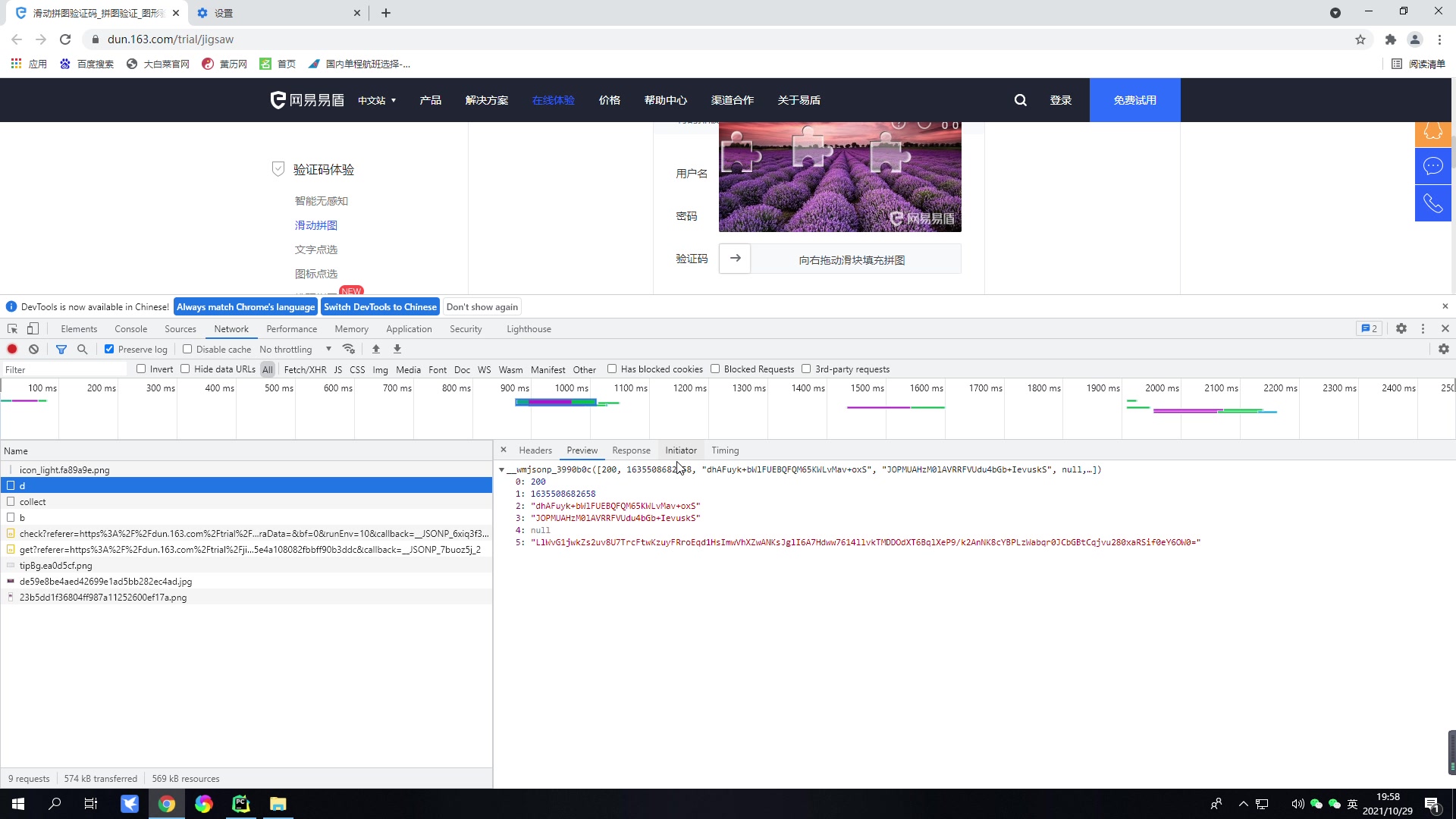The width and height of the screenshot is (1456, 819).
Task: Reload the page
Action: (65, 39)
